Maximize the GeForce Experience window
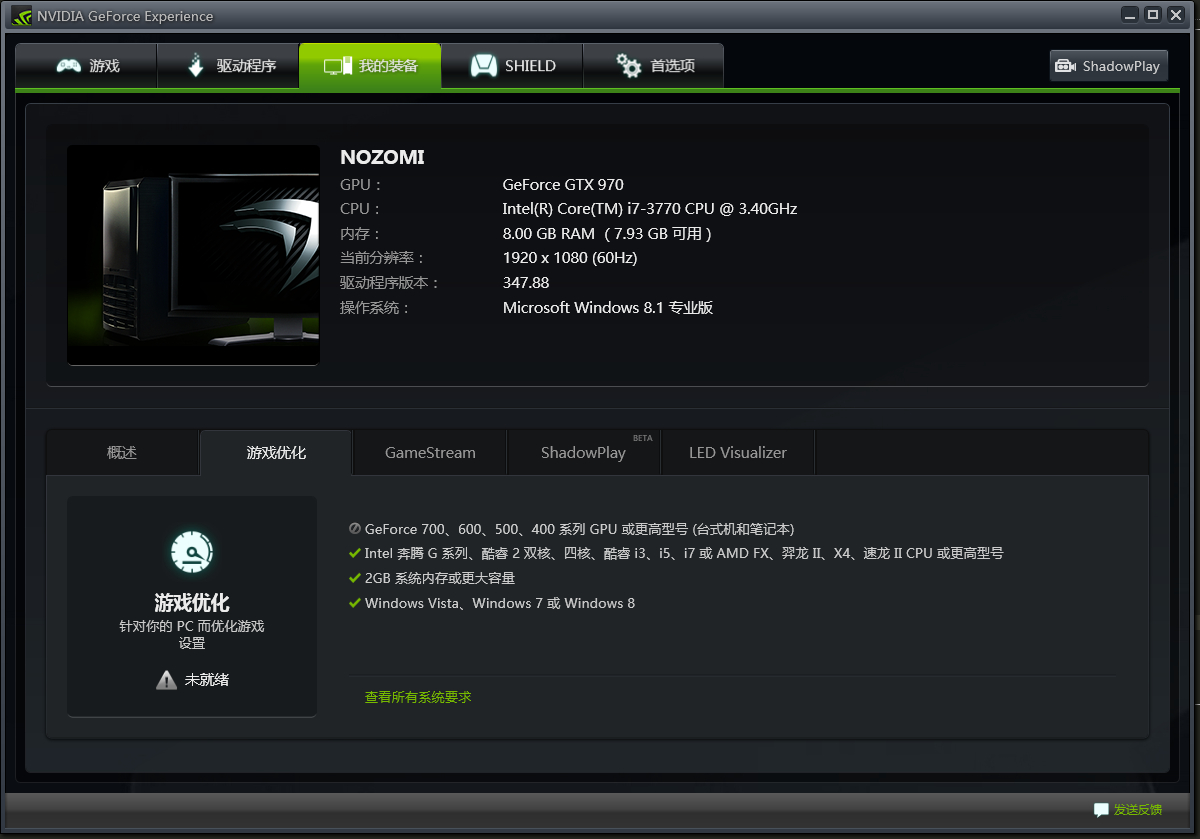 [1152, 14]
